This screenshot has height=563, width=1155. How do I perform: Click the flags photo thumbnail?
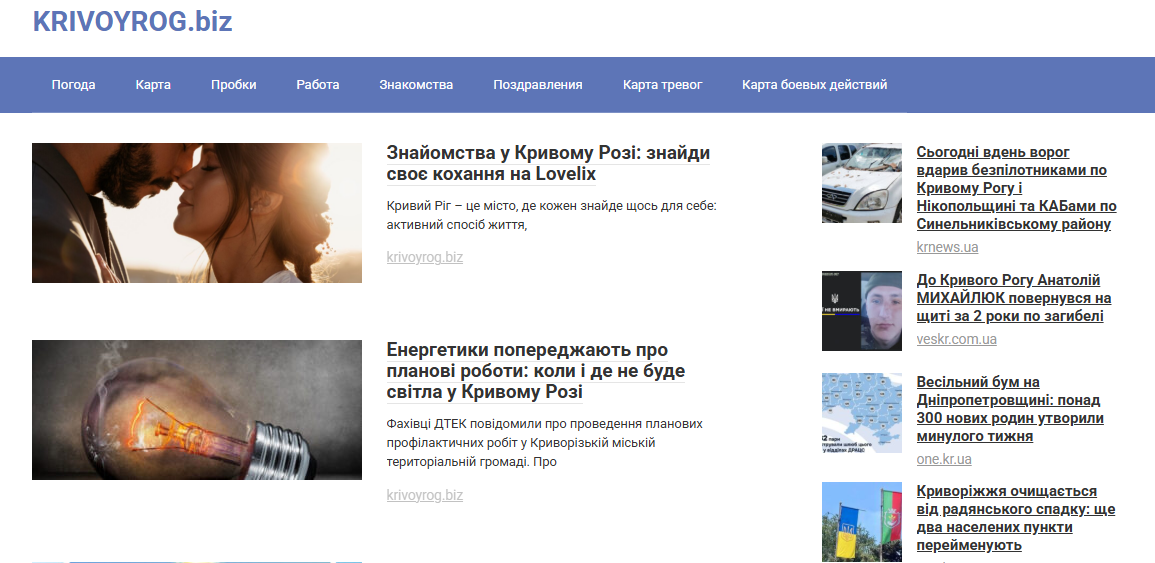pos(862,522)
